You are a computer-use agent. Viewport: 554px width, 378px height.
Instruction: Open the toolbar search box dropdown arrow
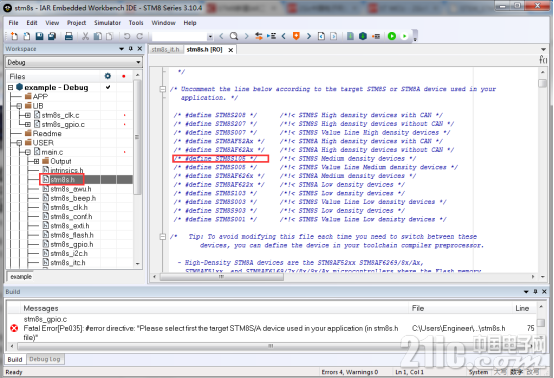point(210,36)
